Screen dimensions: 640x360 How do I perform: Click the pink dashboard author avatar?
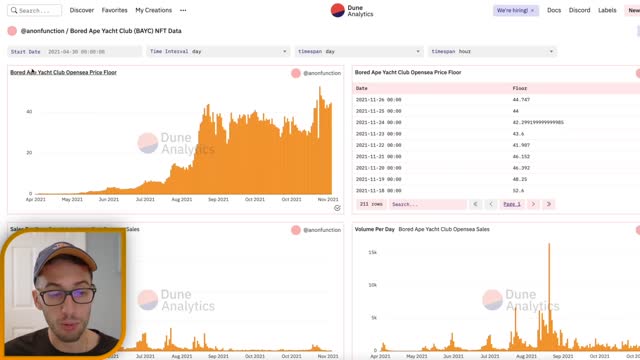12,31
